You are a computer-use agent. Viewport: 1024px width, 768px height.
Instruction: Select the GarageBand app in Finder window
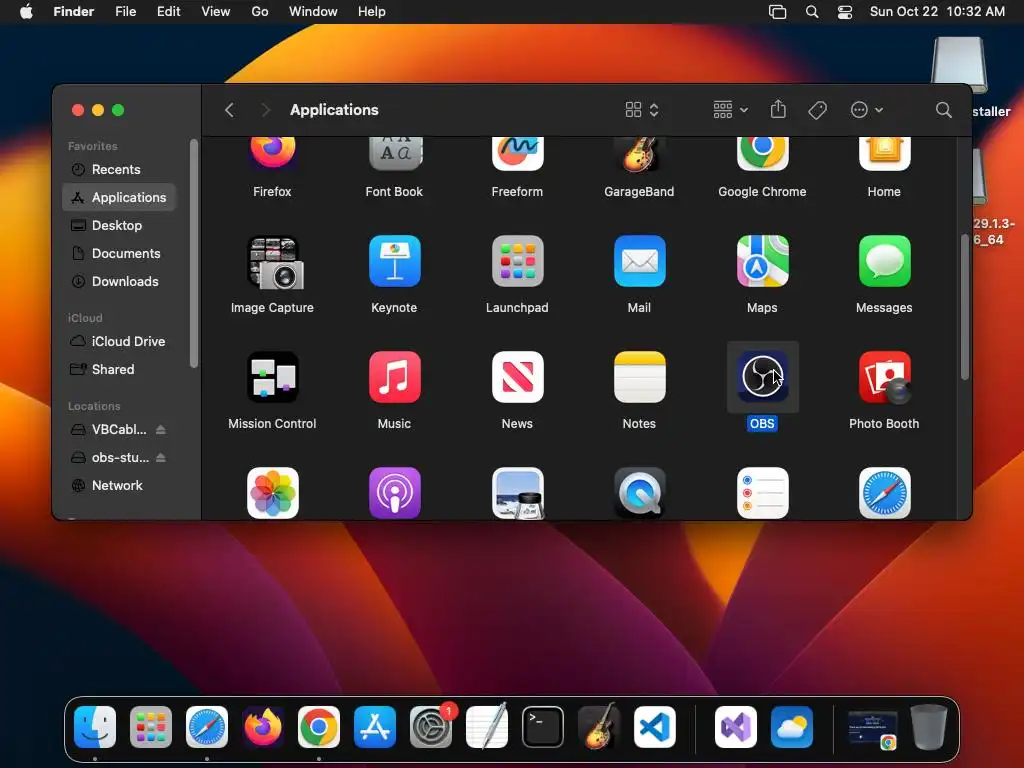(x=639, y=154)
